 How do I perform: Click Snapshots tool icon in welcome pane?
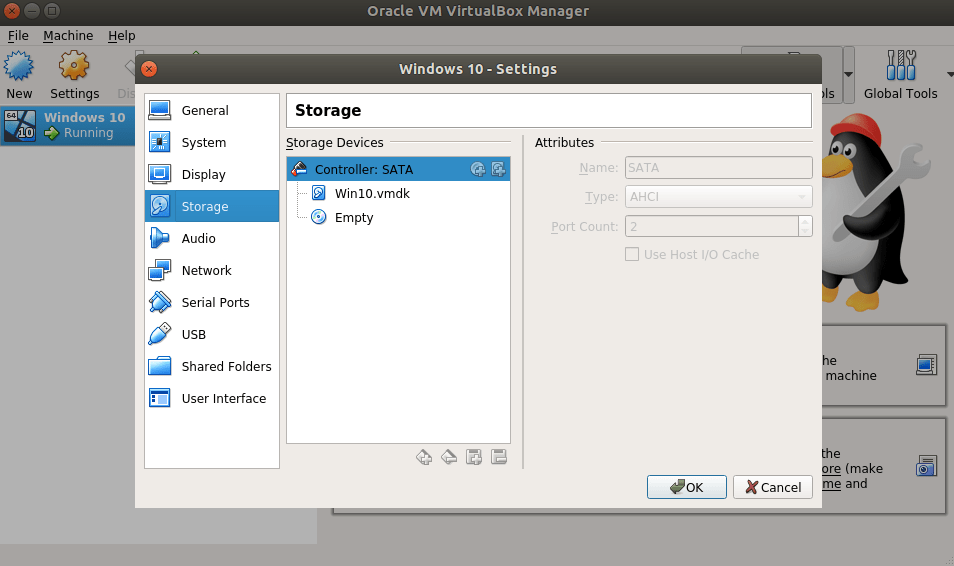(x=926, y=466)
